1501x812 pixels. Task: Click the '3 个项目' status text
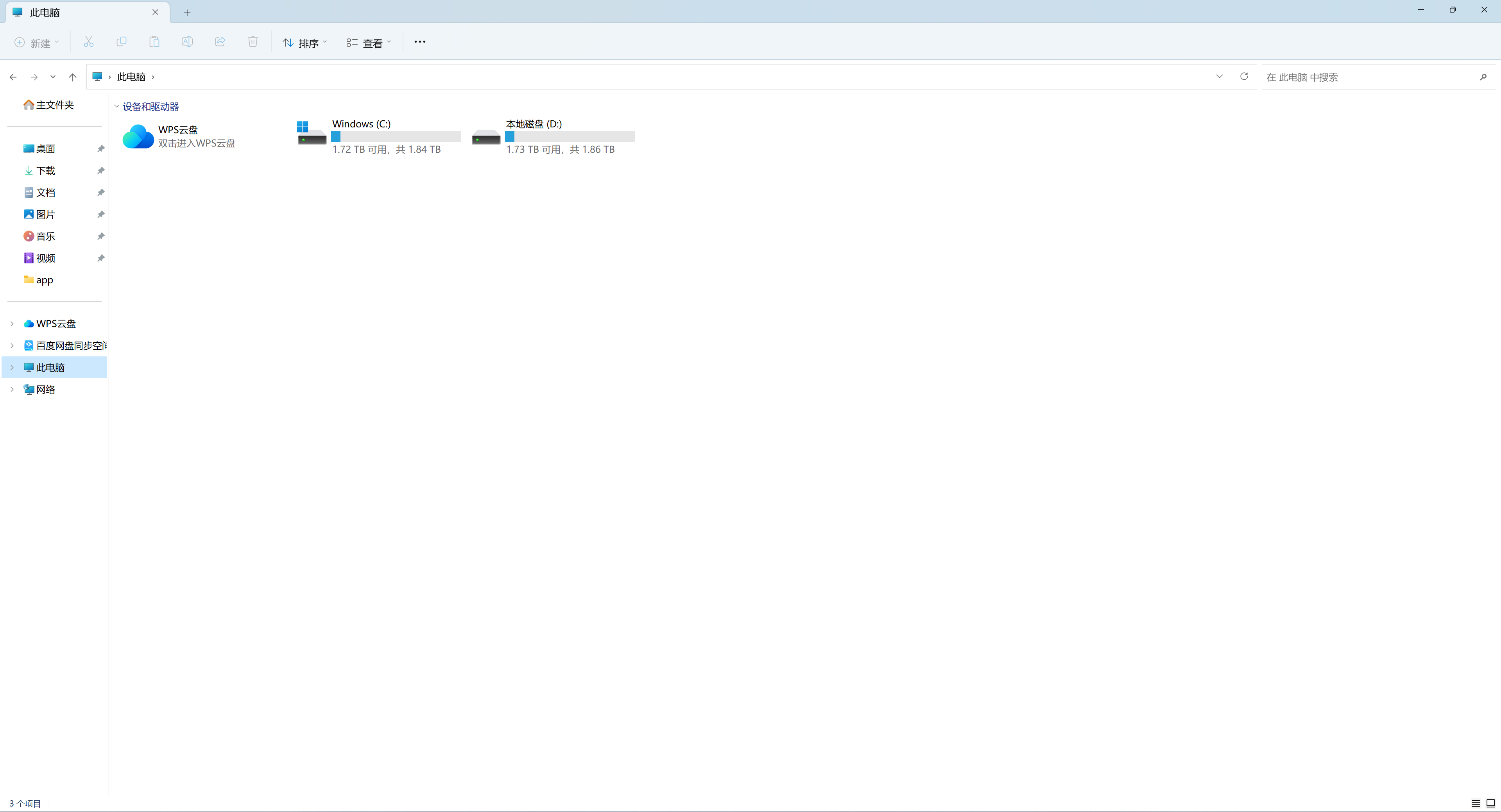25,804
